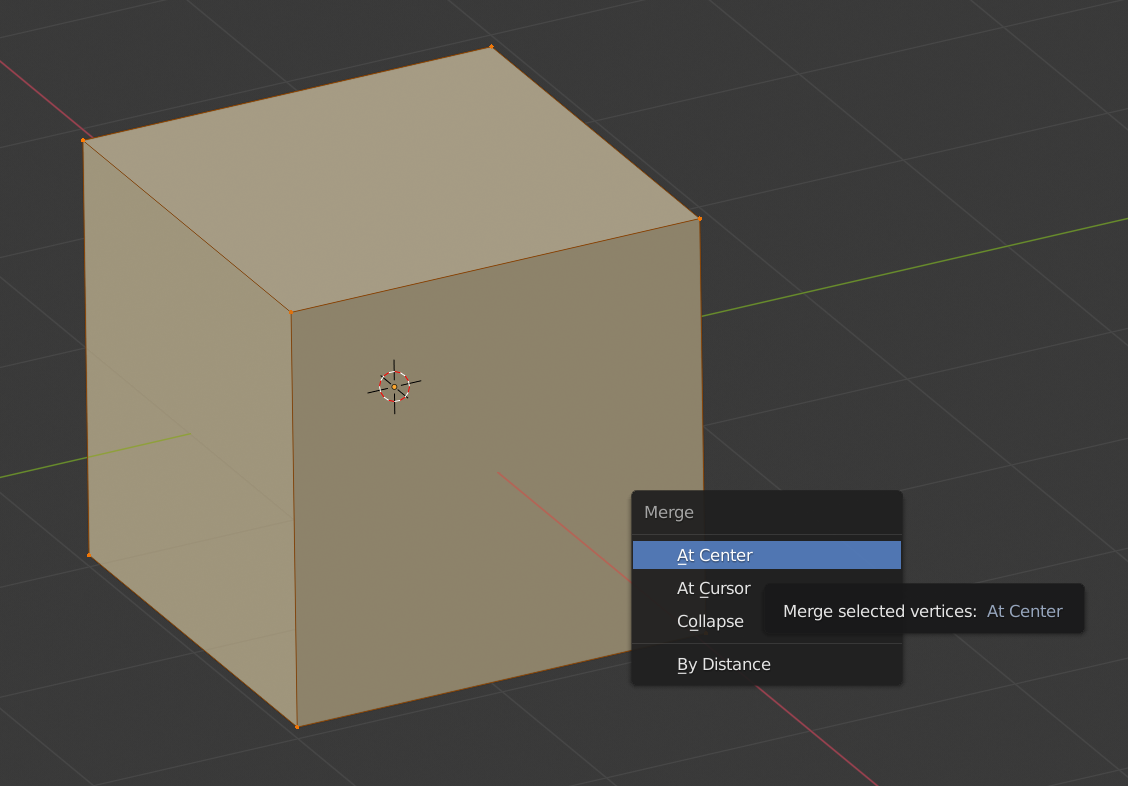Image resolution: width=1128 pixels, height=786 pixels.
Task: Select "By Distance" to merge nearby vertices
Action: (x=723, y=664)
